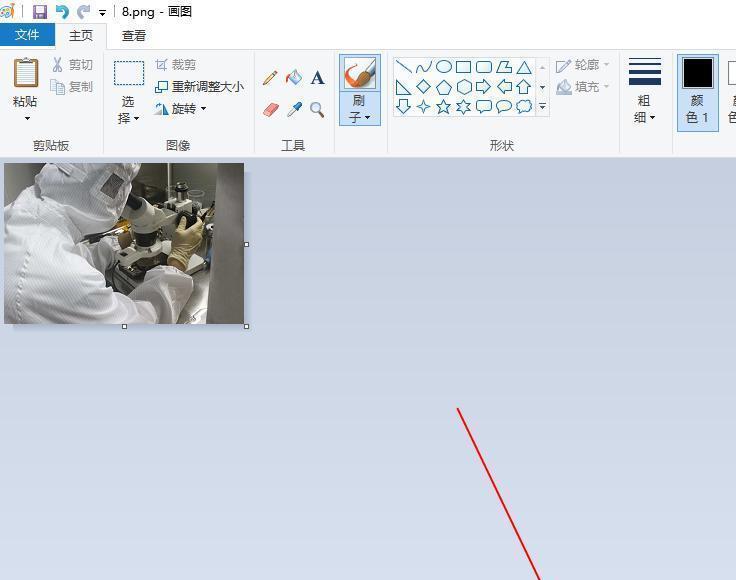Pick the Rounded rectangle shape
Screen dimensions: 736x580
pos(483,67)
